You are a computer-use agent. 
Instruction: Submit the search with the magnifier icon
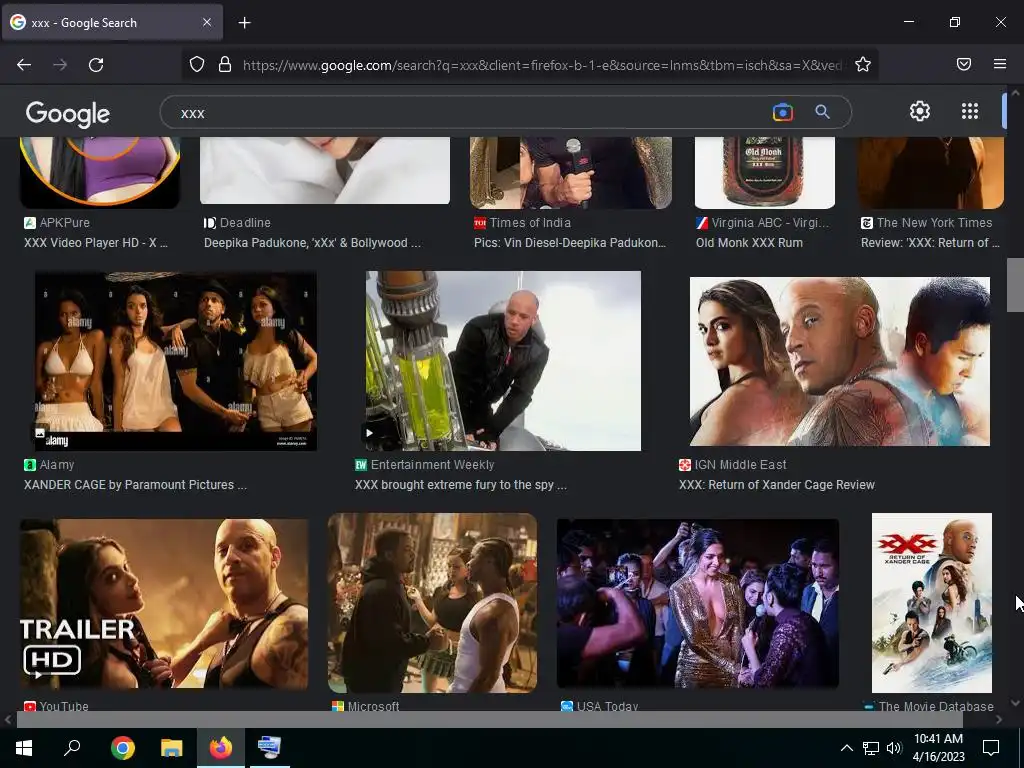click(822, 112)
